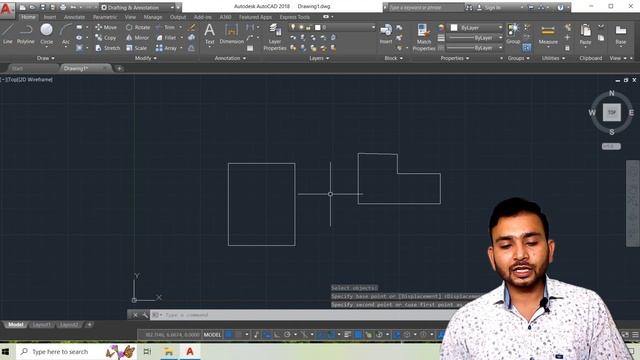Image resolution: width=640 pixels, height=360 pixels.
Task: Toggle lineweight display in status bar
Action: 347,335
